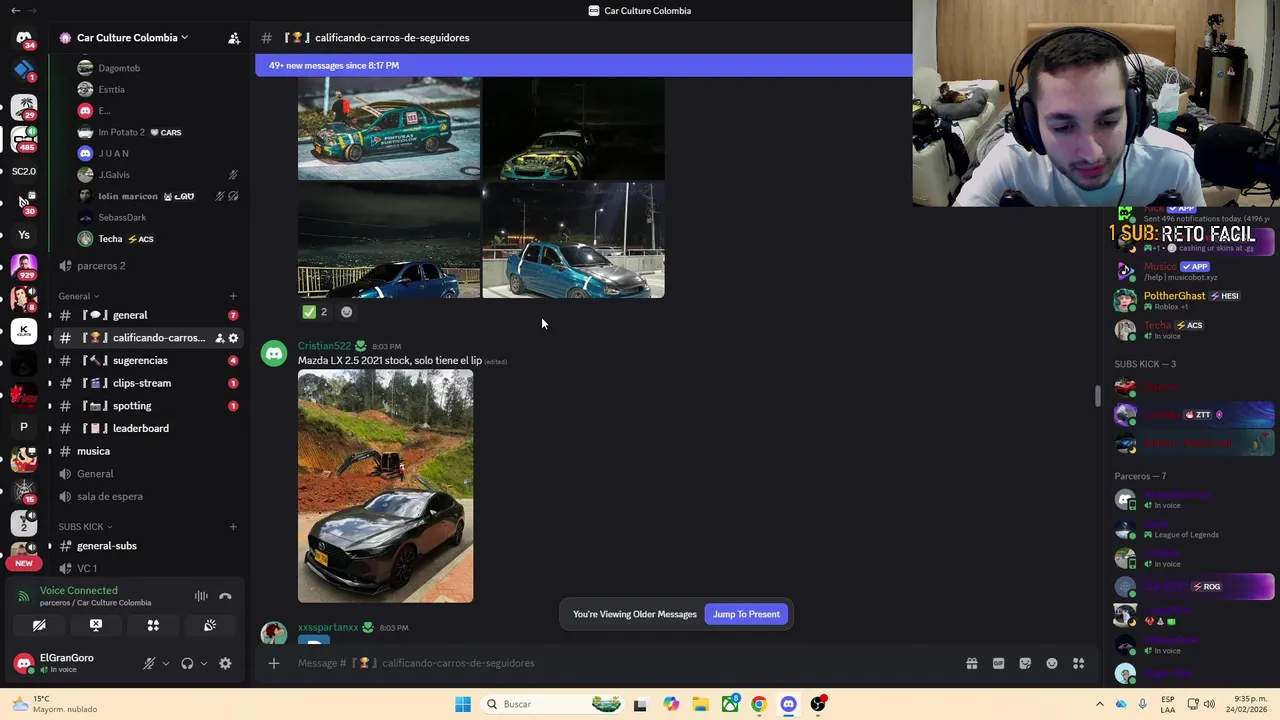
Task: Add reaction with smiley icon under photos
Action: pos(346,312)
